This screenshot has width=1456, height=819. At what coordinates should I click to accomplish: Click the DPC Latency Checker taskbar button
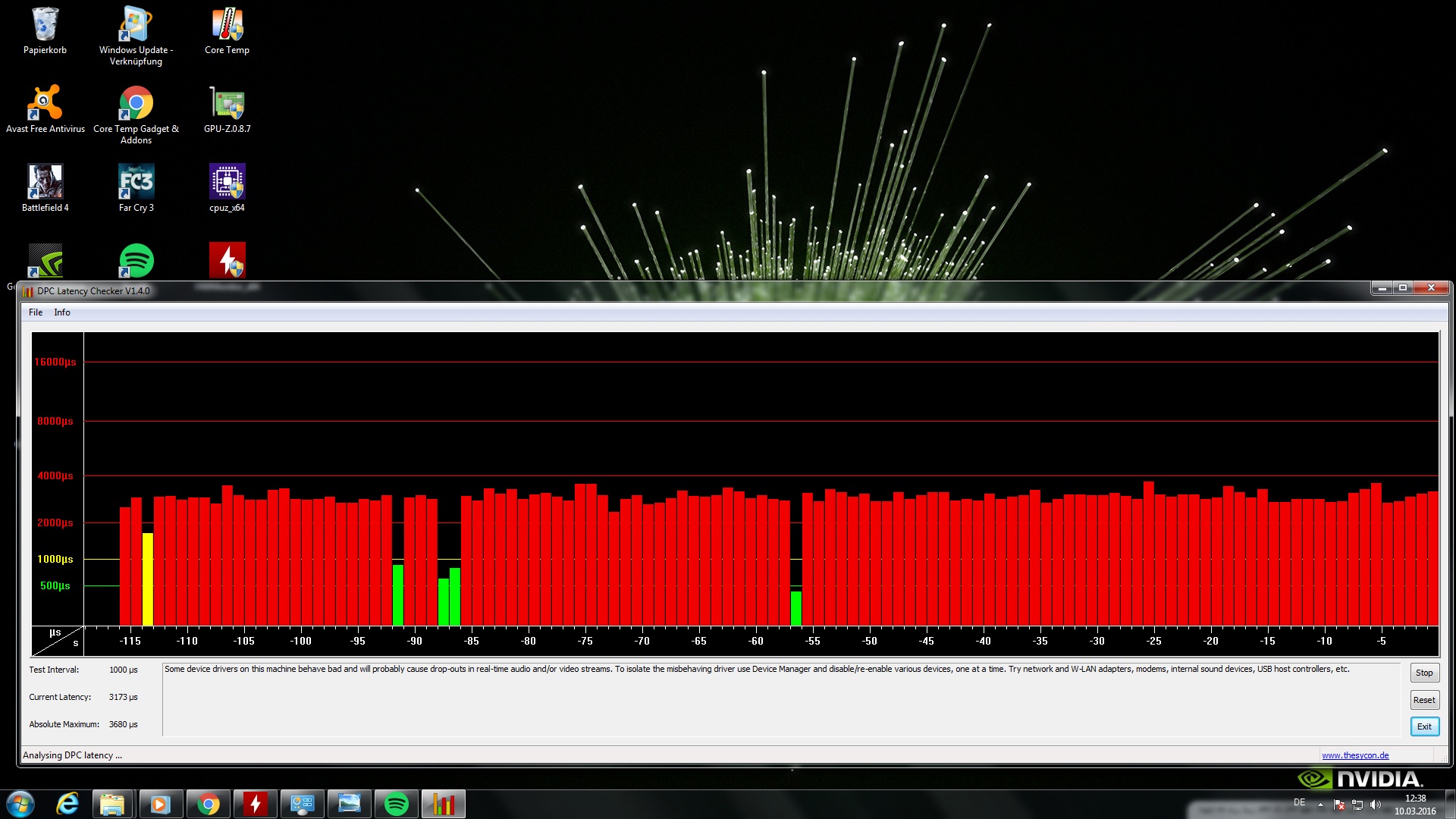point(443,804)
